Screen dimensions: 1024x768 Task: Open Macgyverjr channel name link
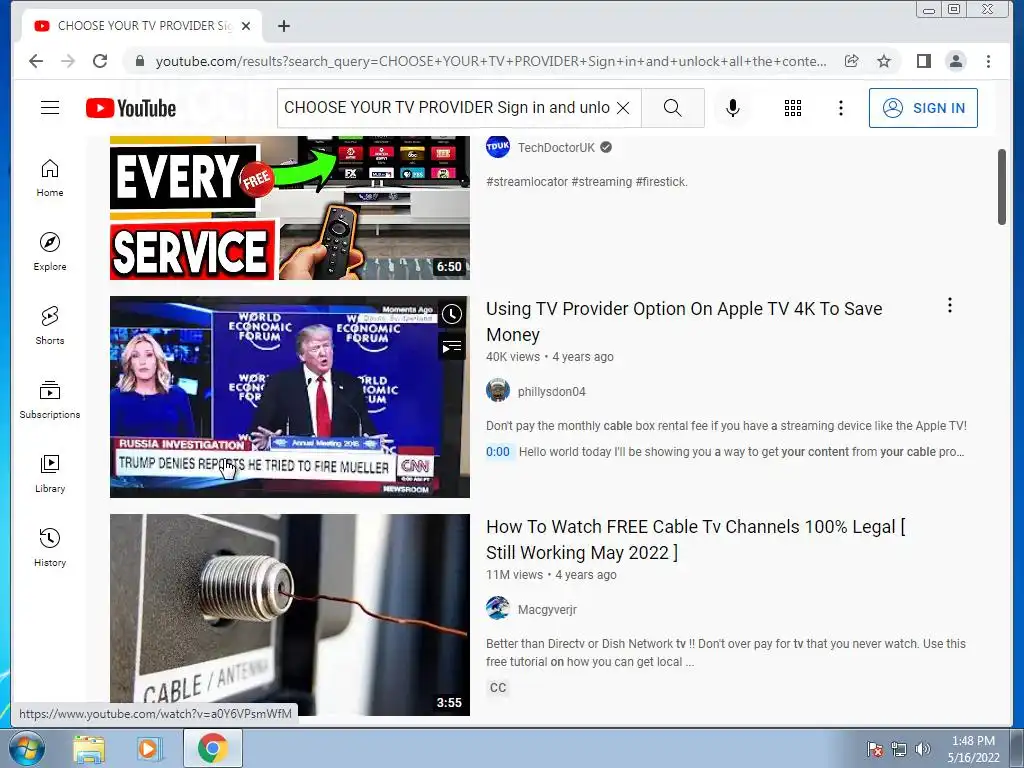point(547,609)
